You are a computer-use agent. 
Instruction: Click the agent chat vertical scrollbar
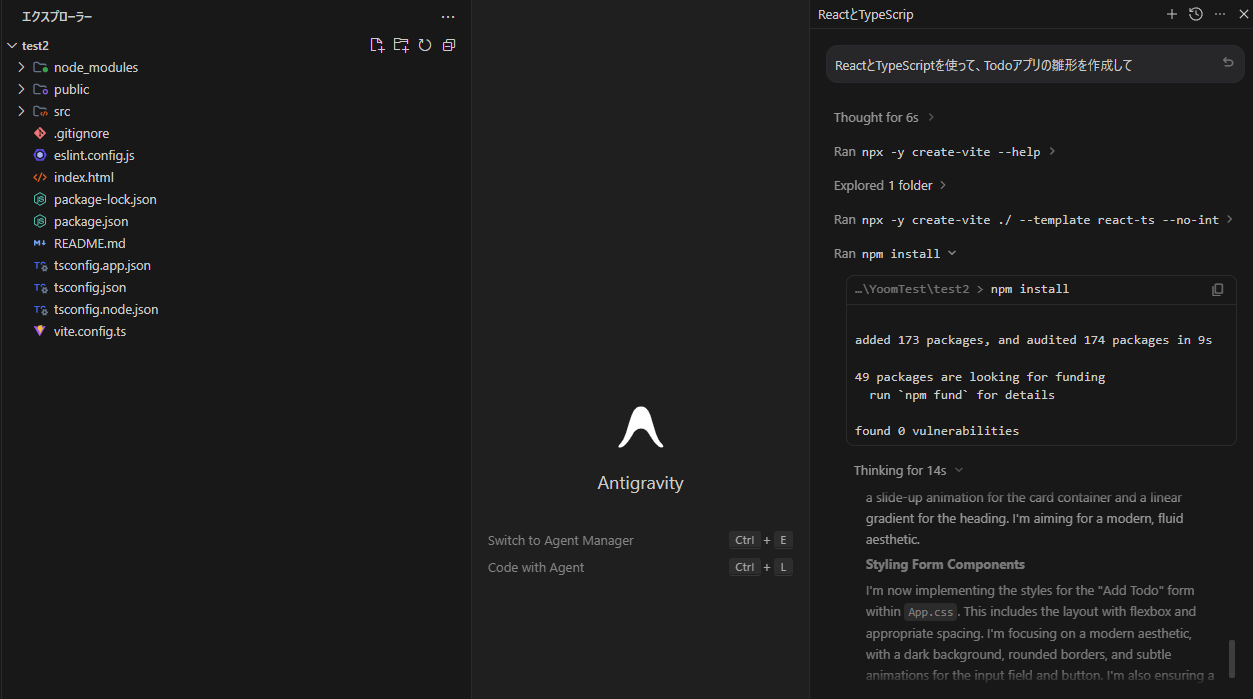[1232, 660]
